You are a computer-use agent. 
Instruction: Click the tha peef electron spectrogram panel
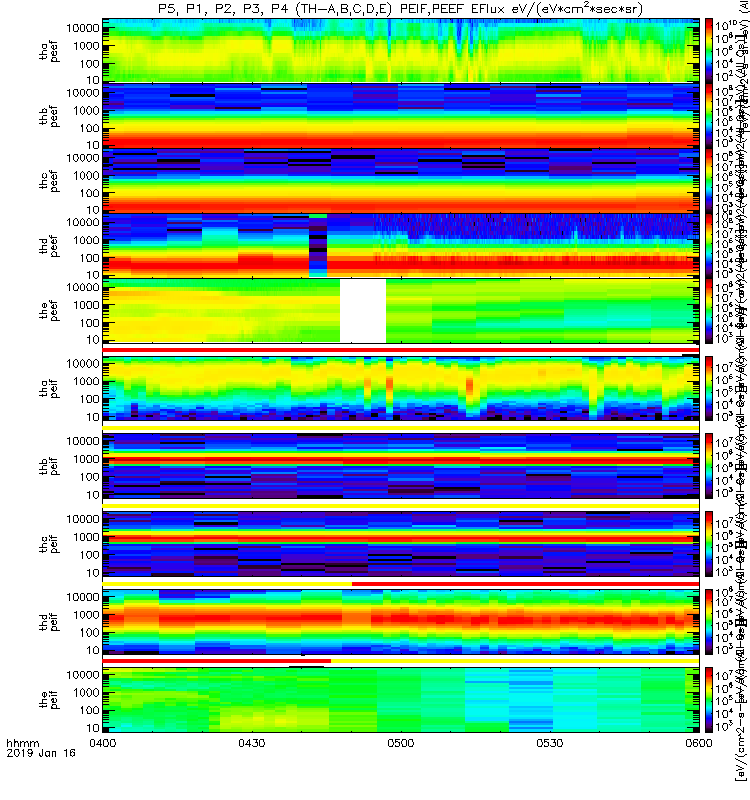[401, 50]
